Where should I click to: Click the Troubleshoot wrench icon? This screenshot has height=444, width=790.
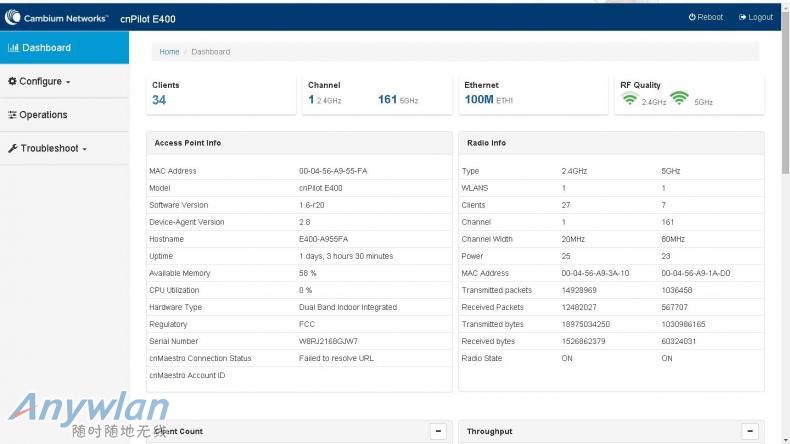[x=12, y=148]
